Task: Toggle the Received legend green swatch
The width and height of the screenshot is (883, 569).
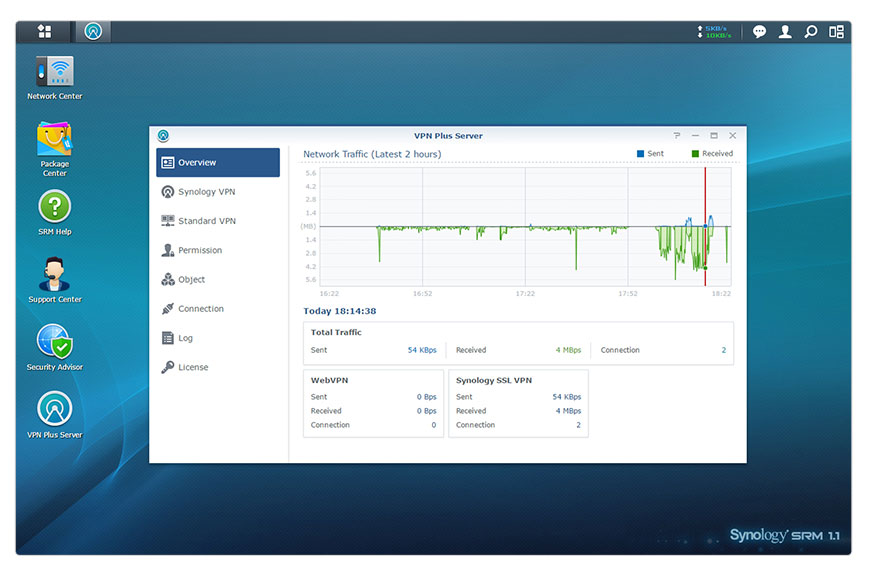Action: click(695, 153)
